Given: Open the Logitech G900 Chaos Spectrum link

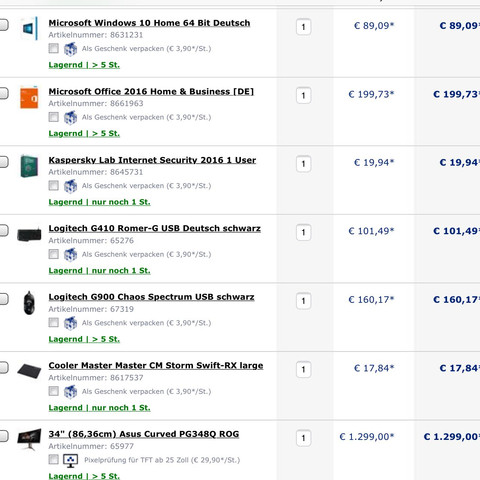Looking at the screenshot, I should click(x=151, y=297).
